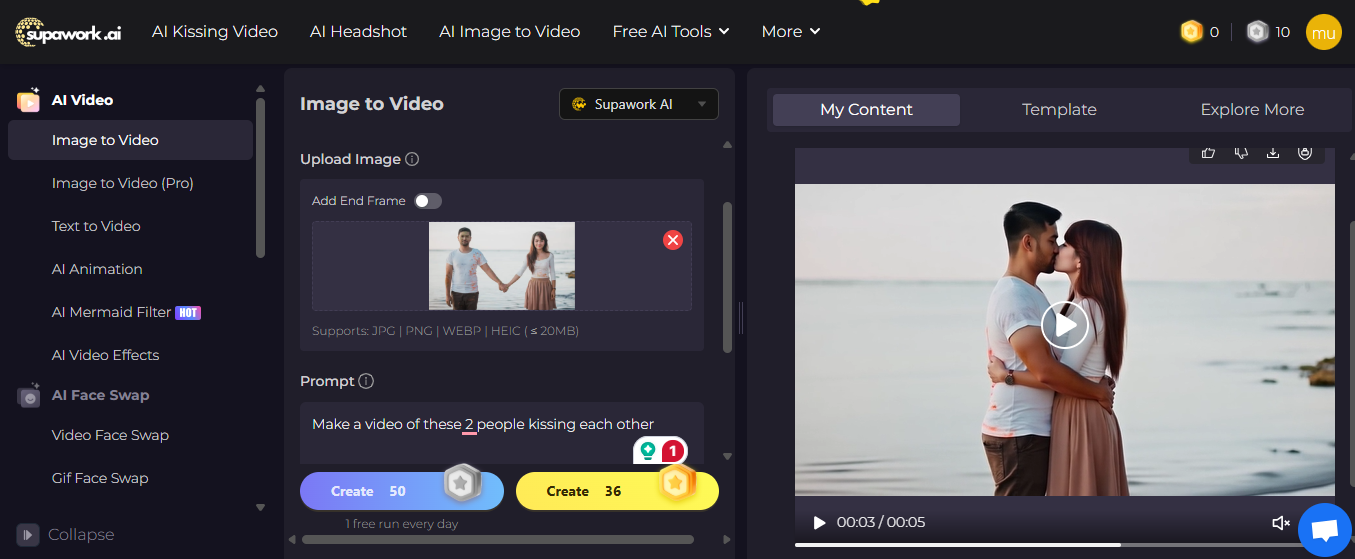Click the '1 free run every day' text
This screenshot has height=559, width=1355.
click(401, 524)
